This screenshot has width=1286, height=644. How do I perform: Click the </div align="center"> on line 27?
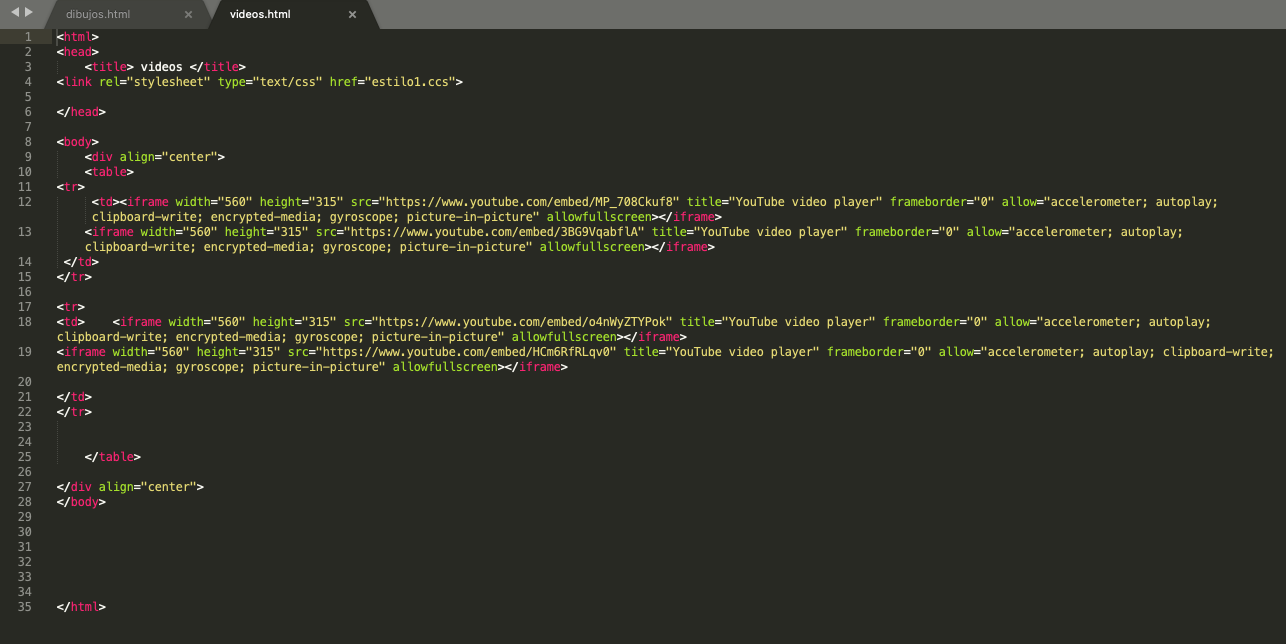[x=130, y=487]
